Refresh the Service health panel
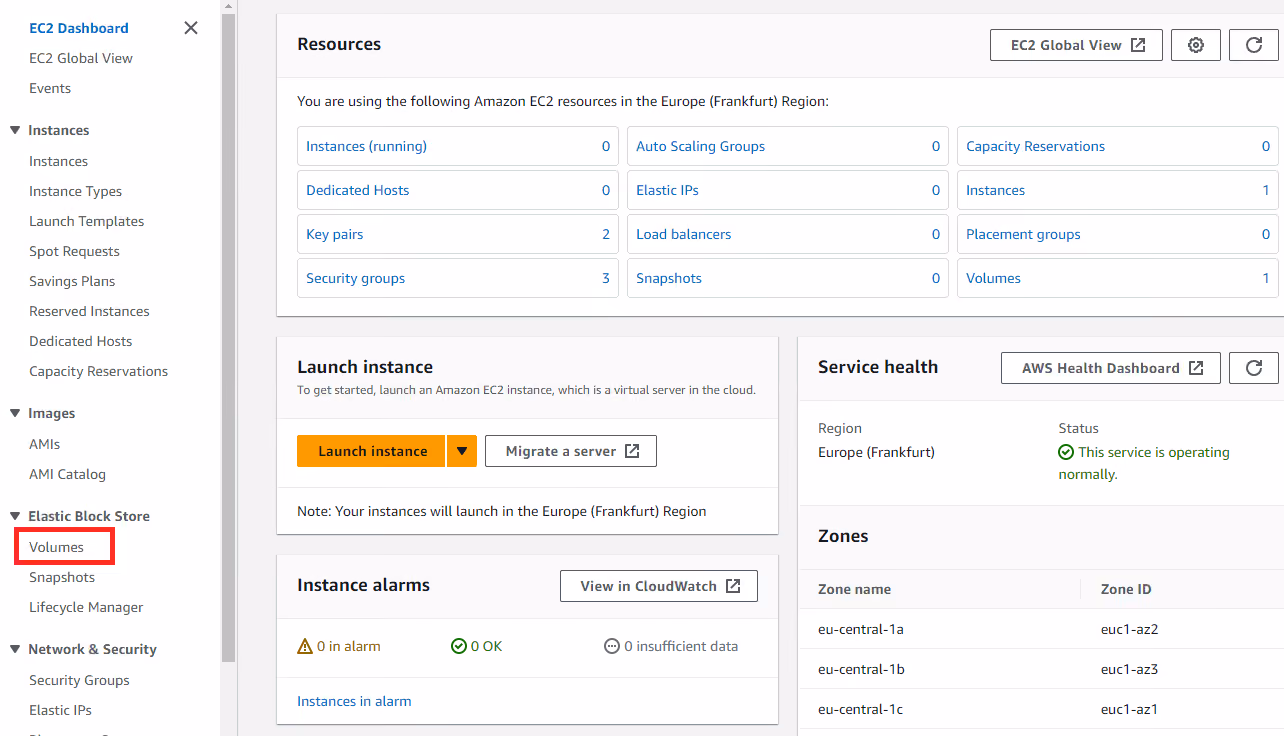1284x736 pixels. [1254, 368]
